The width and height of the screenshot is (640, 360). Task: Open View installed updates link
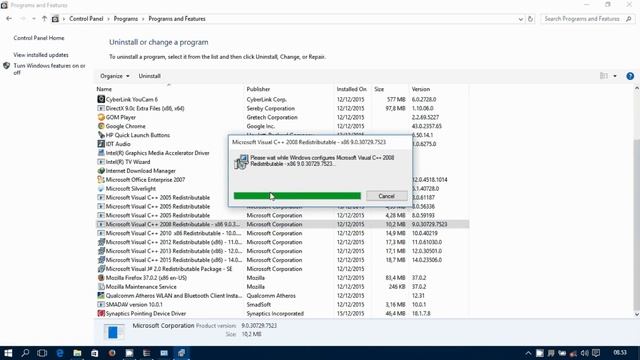point(41,55)
